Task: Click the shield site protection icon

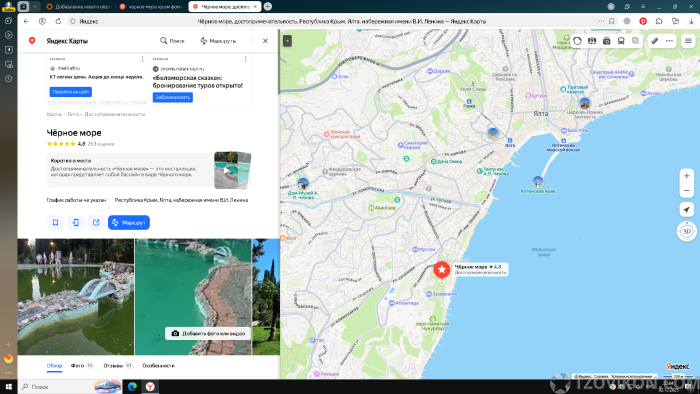Action: point(73,21)
